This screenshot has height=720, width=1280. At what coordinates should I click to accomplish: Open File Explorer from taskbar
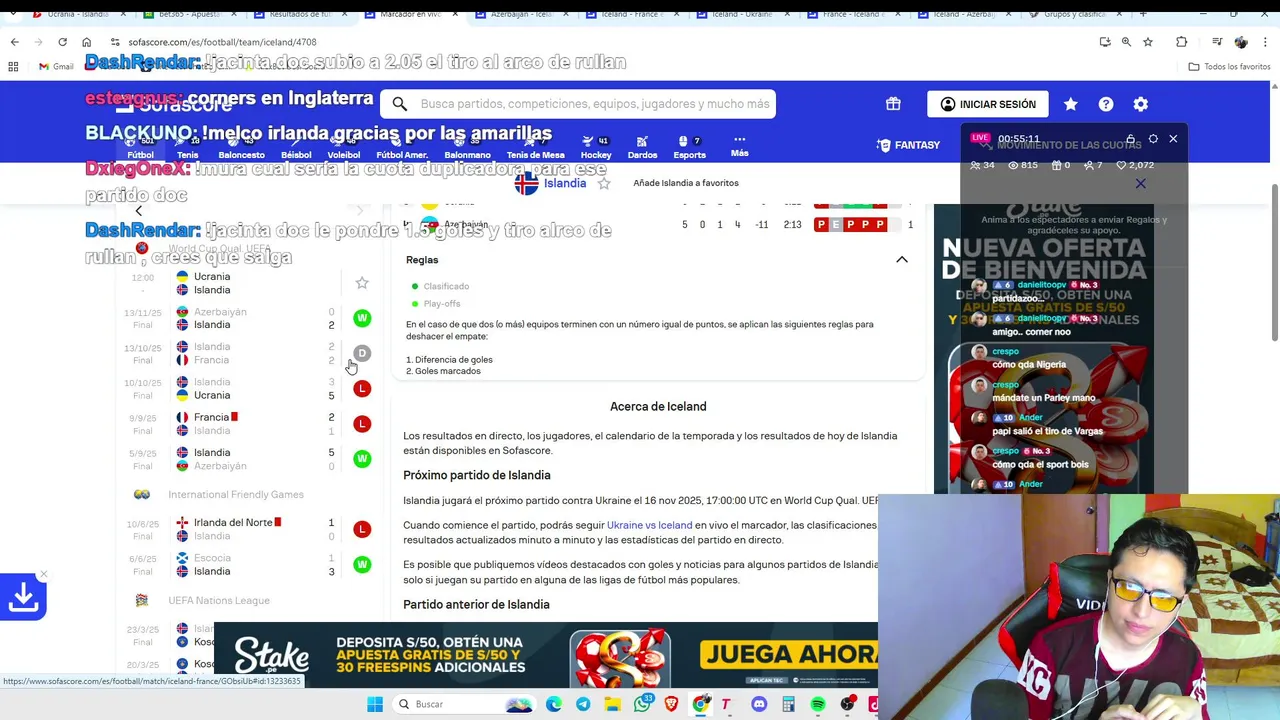point(612,704)
